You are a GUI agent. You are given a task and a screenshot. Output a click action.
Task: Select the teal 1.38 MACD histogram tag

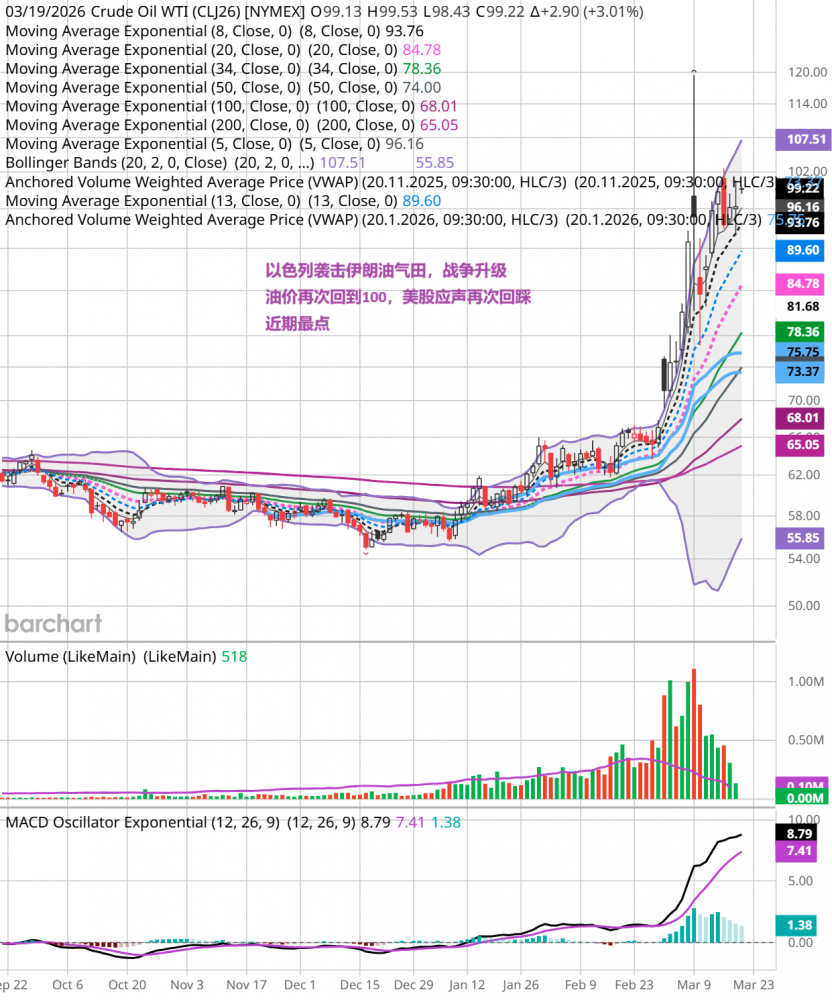[802, 925]
